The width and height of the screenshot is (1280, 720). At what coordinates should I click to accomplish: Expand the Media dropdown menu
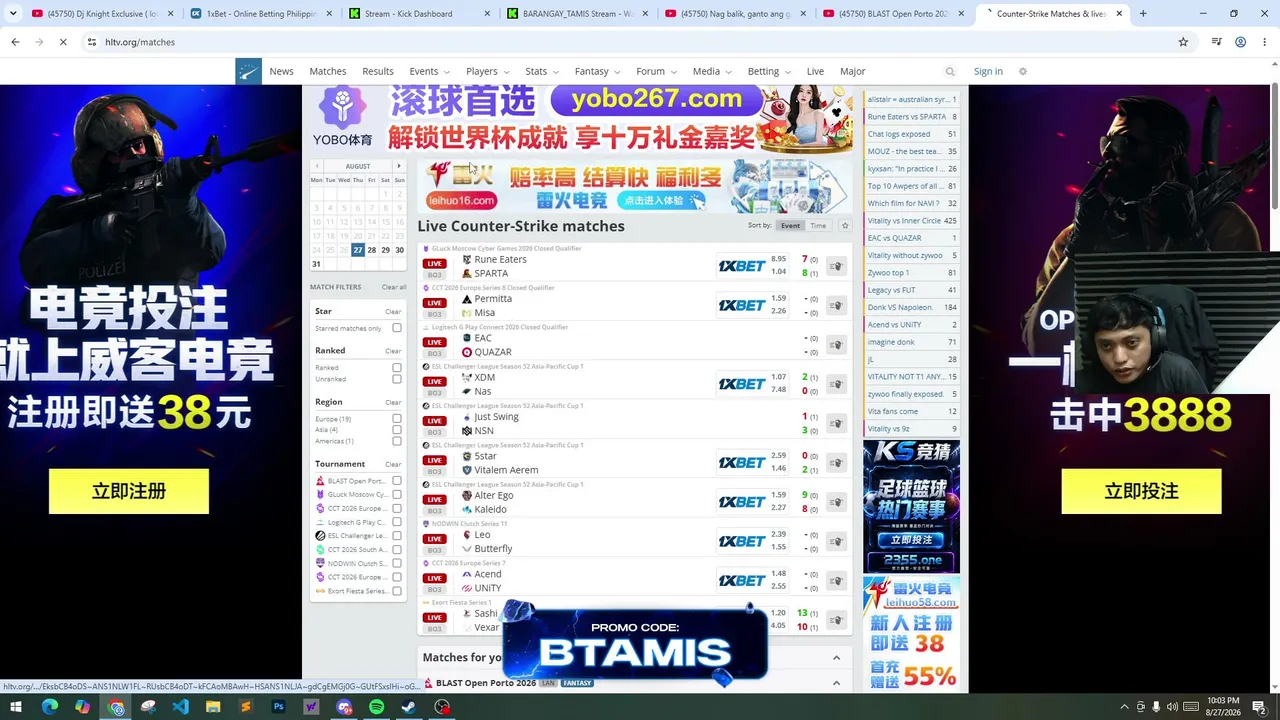(711, 71)
